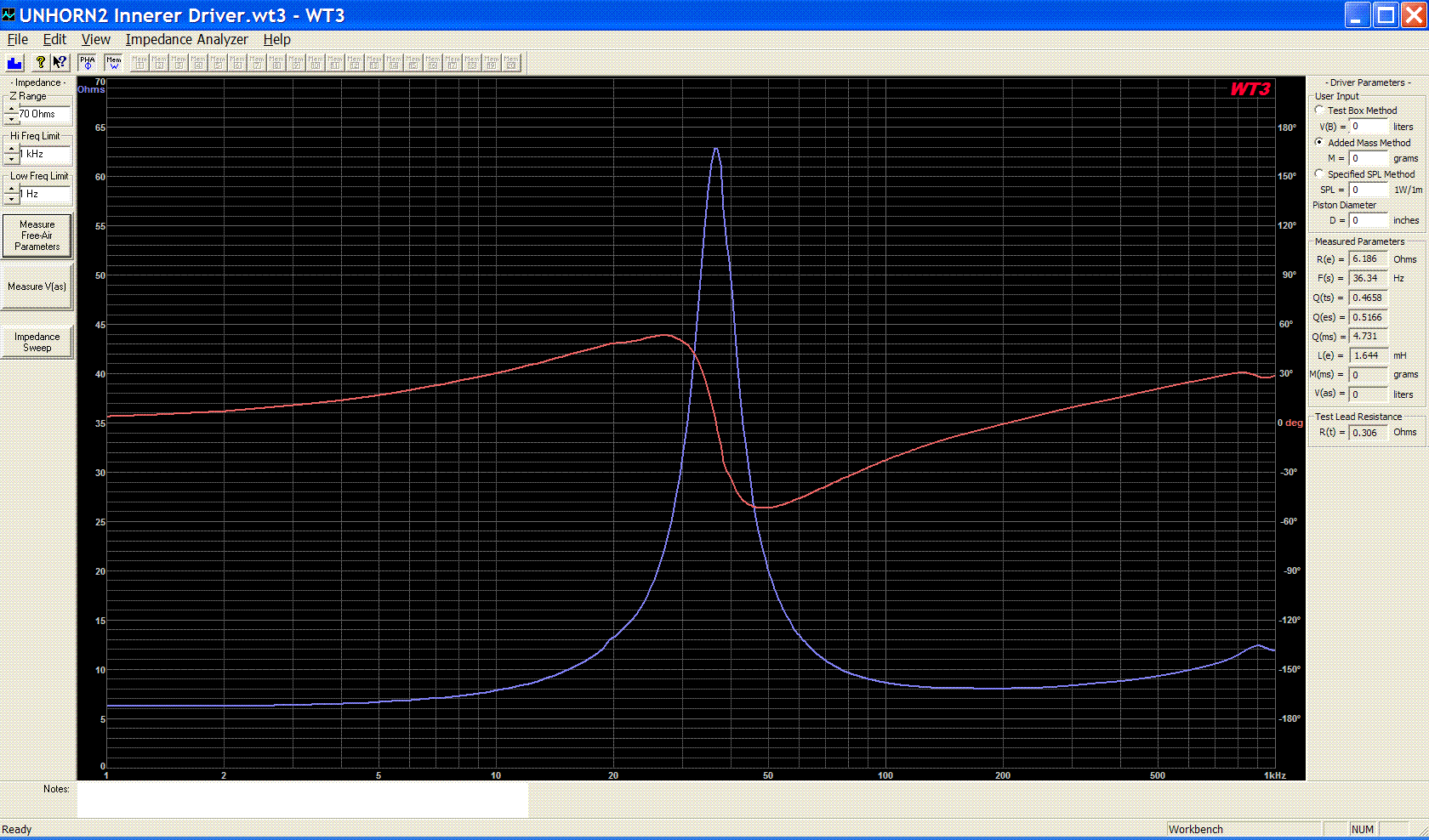Click the Z Range 70 Ohms value
Image resolution: width=1429 pixels, height=840 pixels.
(x=45, y=114)
